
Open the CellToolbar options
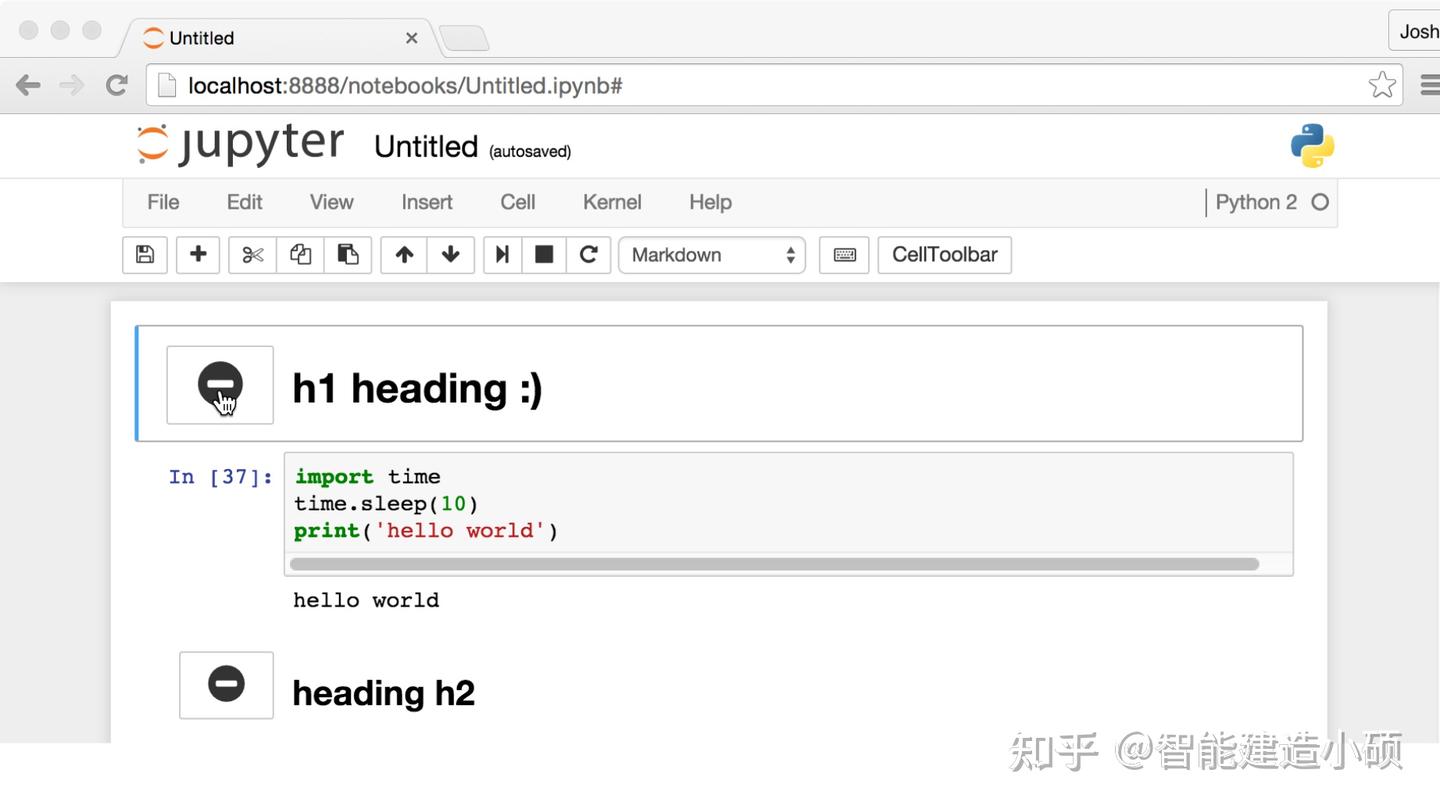coord(943,255)
